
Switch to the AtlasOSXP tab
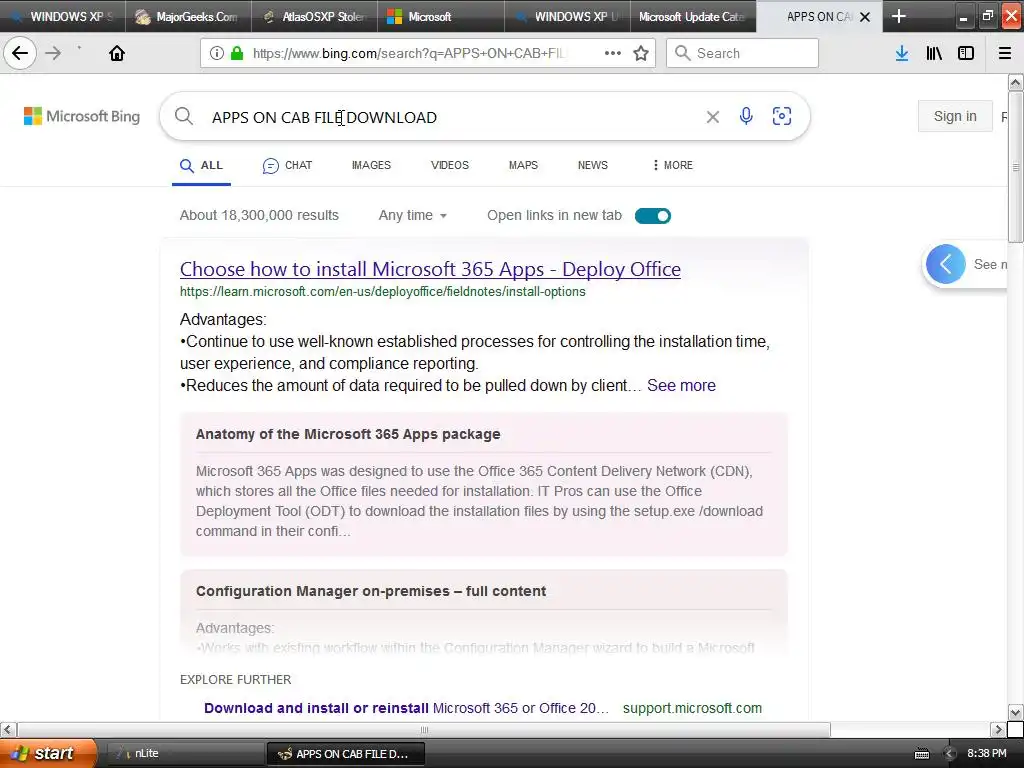click(x=315, y=16)
